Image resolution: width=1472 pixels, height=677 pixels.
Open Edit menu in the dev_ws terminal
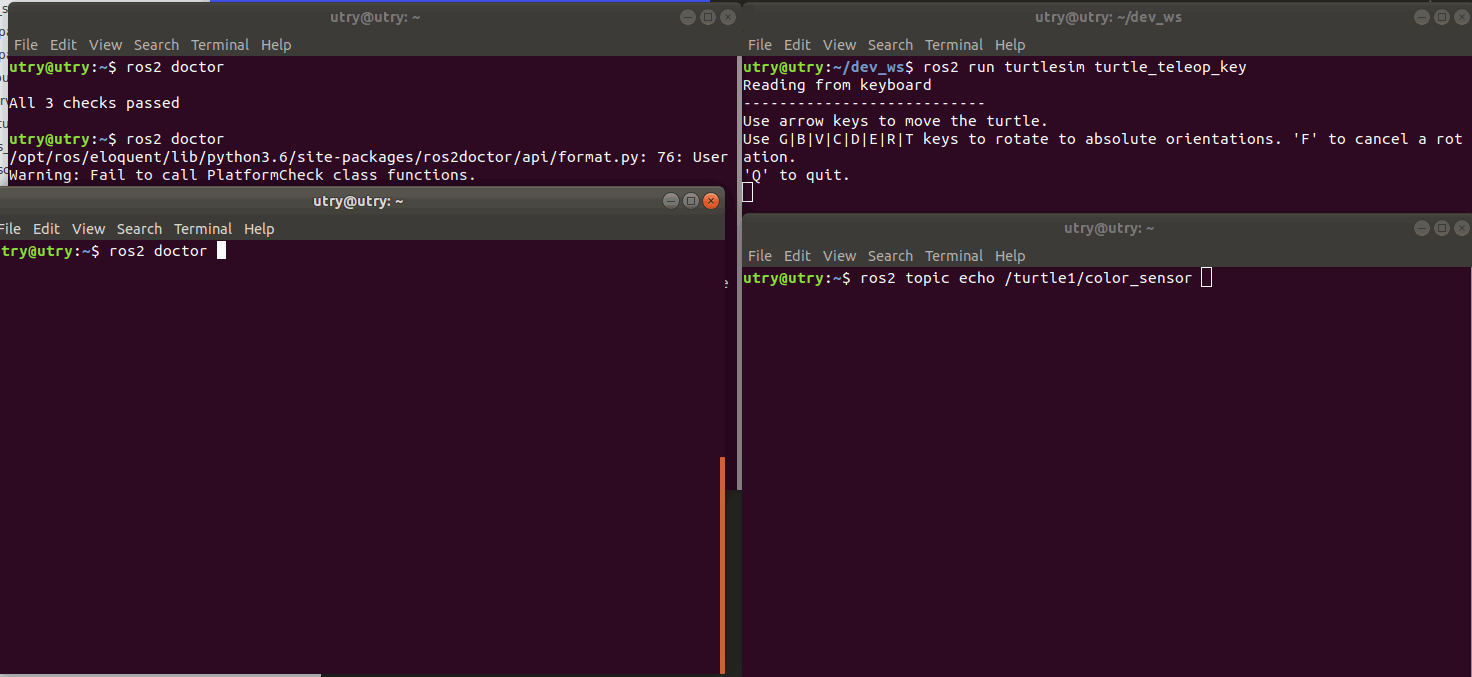pos(797,45)
